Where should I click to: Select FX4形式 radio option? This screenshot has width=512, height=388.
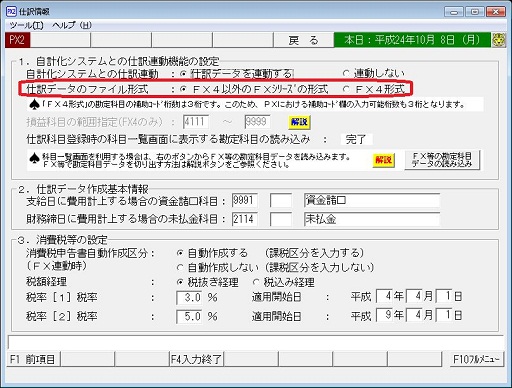pyautogui.click(x=346, y=89)
